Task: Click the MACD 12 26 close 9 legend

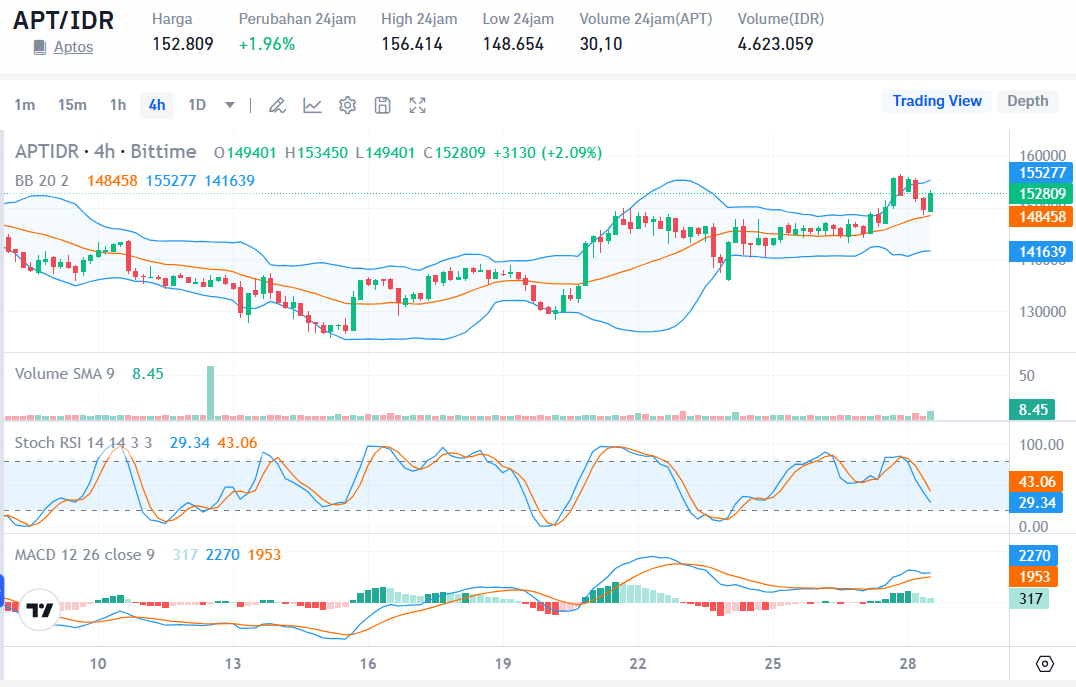Action: pyautogui.click(x=85, y=554)
